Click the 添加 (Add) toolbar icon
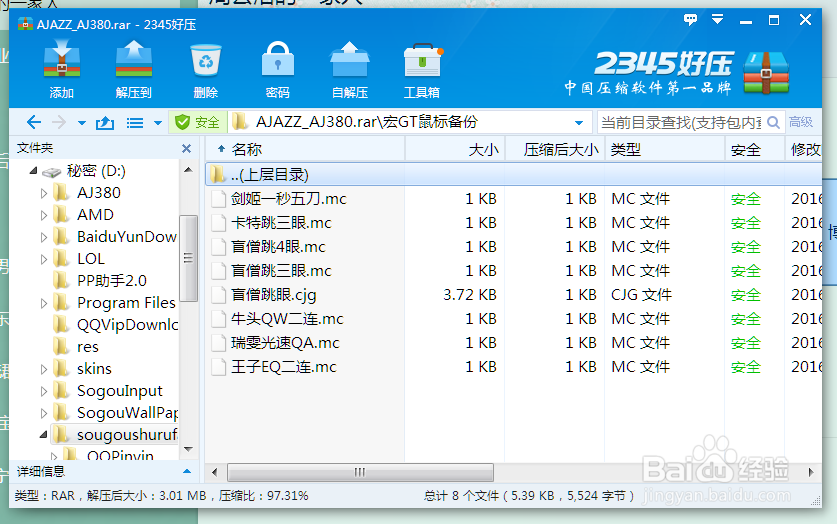This screenshot has height=524, width=837. tap(61, 69)
